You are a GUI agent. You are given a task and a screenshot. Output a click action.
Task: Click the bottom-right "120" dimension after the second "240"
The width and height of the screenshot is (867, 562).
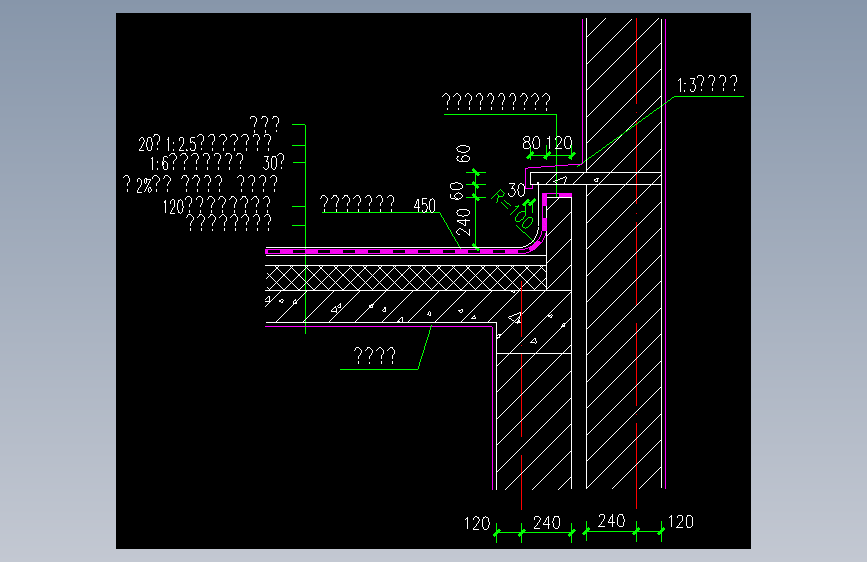click(681, 522)
